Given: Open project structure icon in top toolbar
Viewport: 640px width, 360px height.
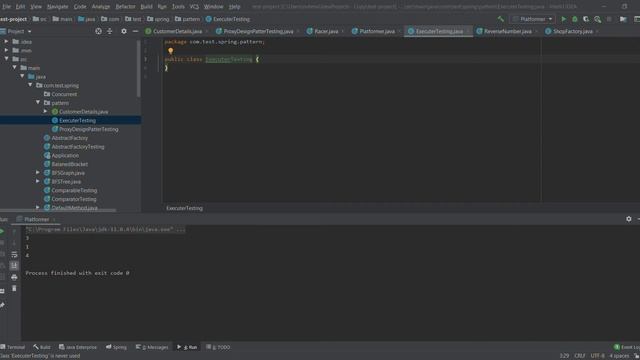Looking at the screenshot, I should (x=623, y=19).
